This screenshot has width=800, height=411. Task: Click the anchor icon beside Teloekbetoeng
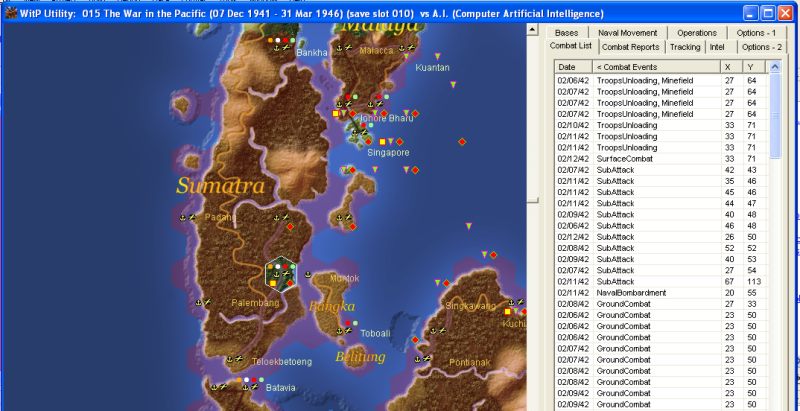229,360
